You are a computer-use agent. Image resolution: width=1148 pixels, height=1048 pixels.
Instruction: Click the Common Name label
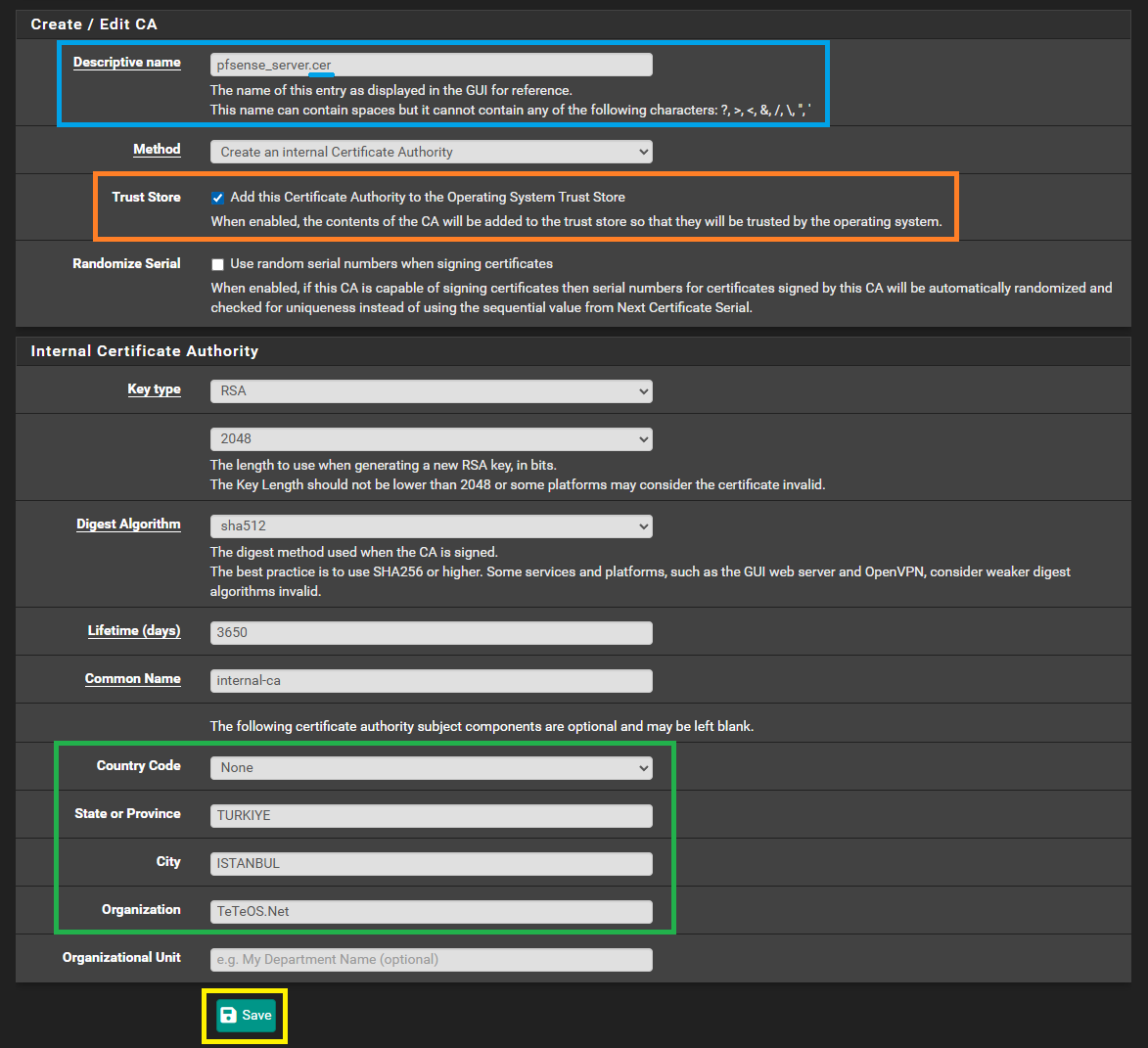click(x=132, y=678)
